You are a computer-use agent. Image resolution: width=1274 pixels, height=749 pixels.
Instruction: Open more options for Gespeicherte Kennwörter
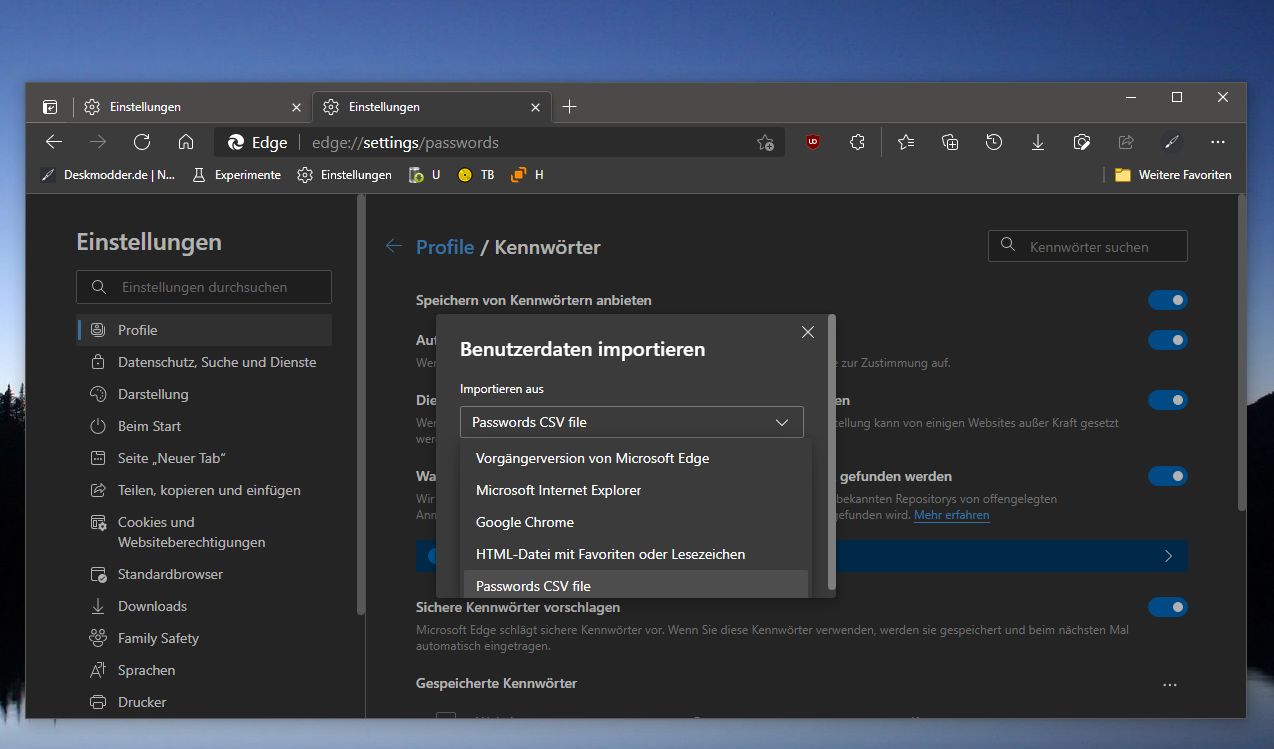tap(1170, 685)
